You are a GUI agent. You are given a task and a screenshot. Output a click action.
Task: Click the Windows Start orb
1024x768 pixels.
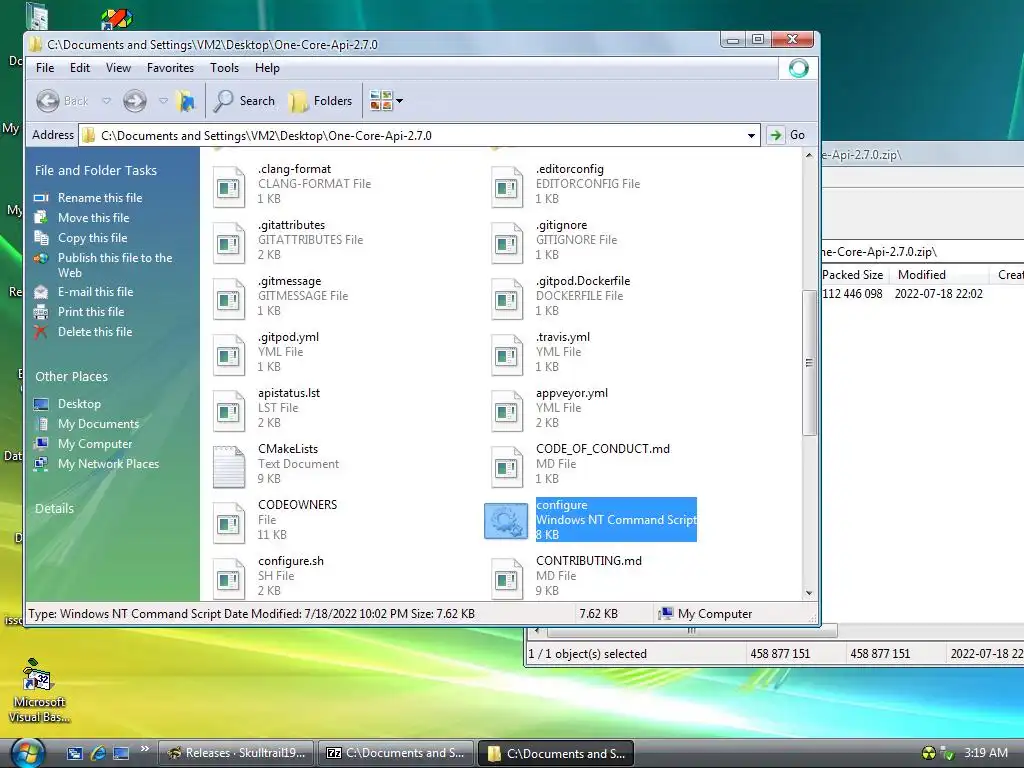(x=27, y=753)
